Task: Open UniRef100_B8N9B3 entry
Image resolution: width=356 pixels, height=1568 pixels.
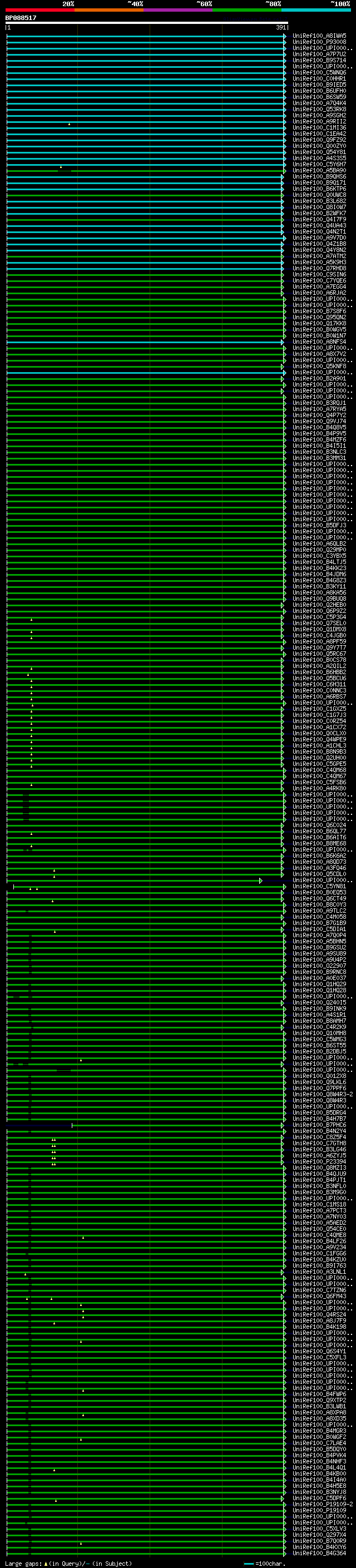Action: (x=319, y=752)
